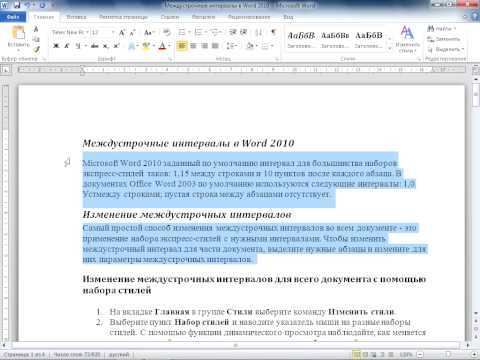Select the Format Painter brush
This screenshot has width=480, height=360.
coord(36,49)
